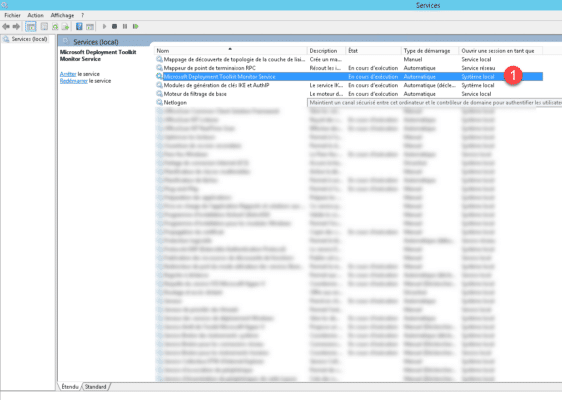Open the Affichage menu
This screenshot has height=400, width=562.
[x=62, y=15]
